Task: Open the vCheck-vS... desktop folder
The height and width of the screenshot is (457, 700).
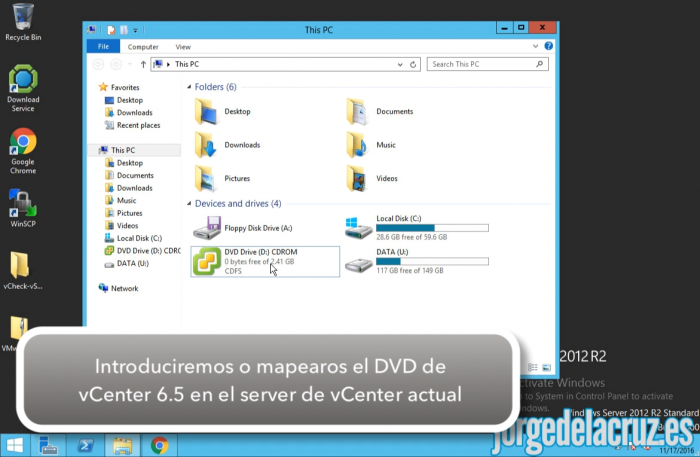Action: (22, 271)
